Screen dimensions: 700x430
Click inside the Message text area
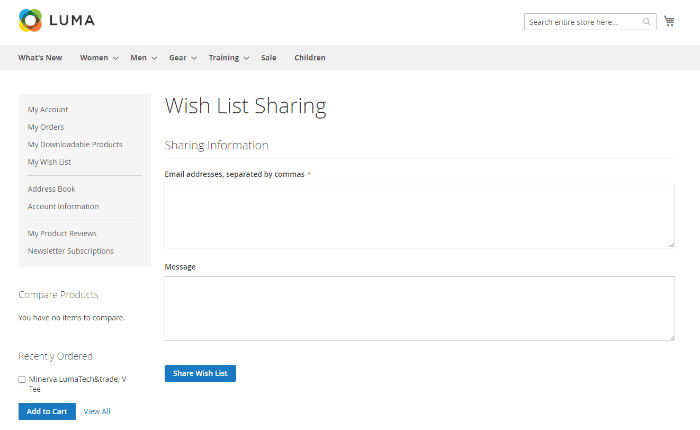(x=419, y=308)
